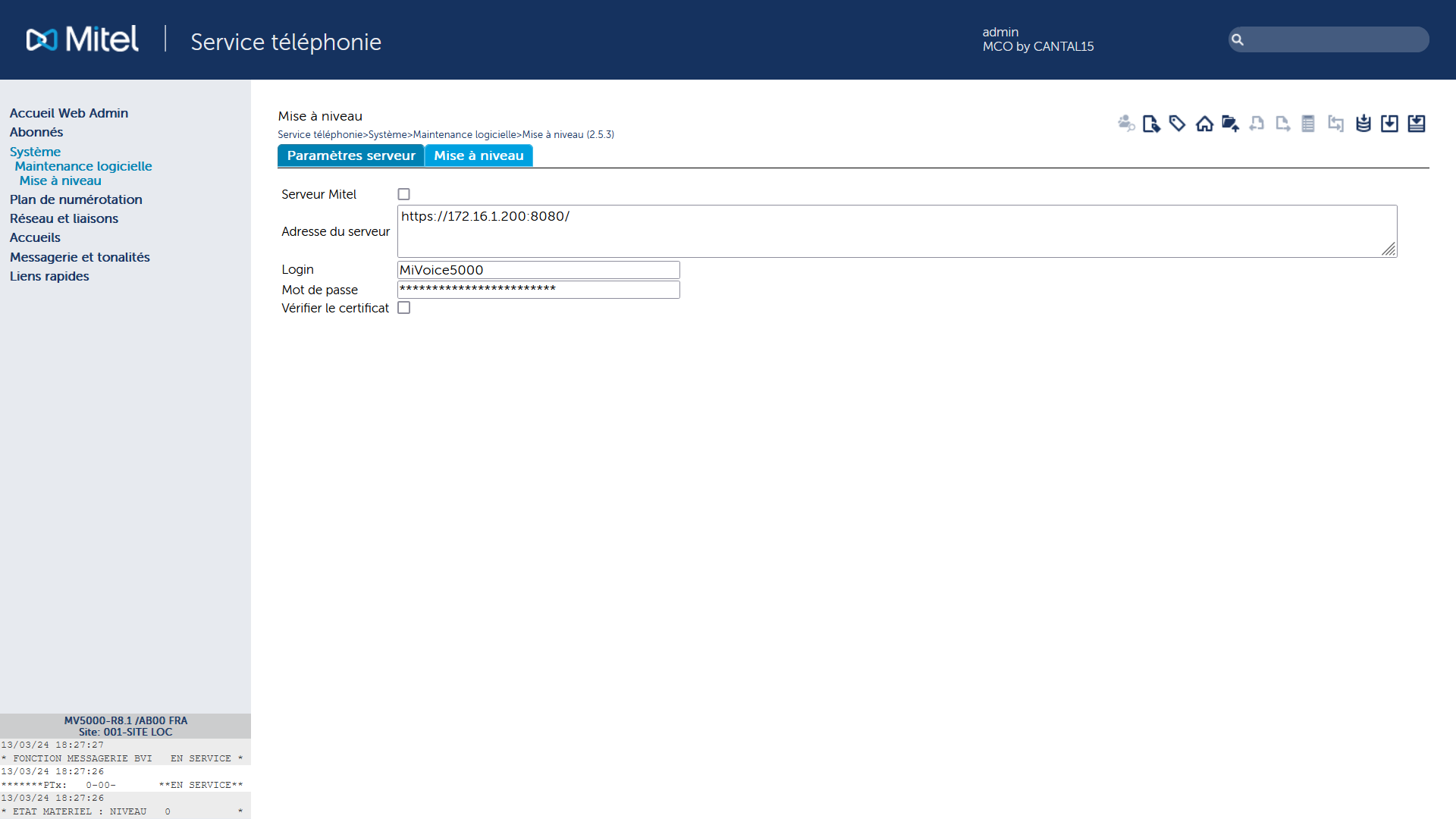Open Messagerie et tonalités menu
1456x819 pixels.
click(80, 257)
